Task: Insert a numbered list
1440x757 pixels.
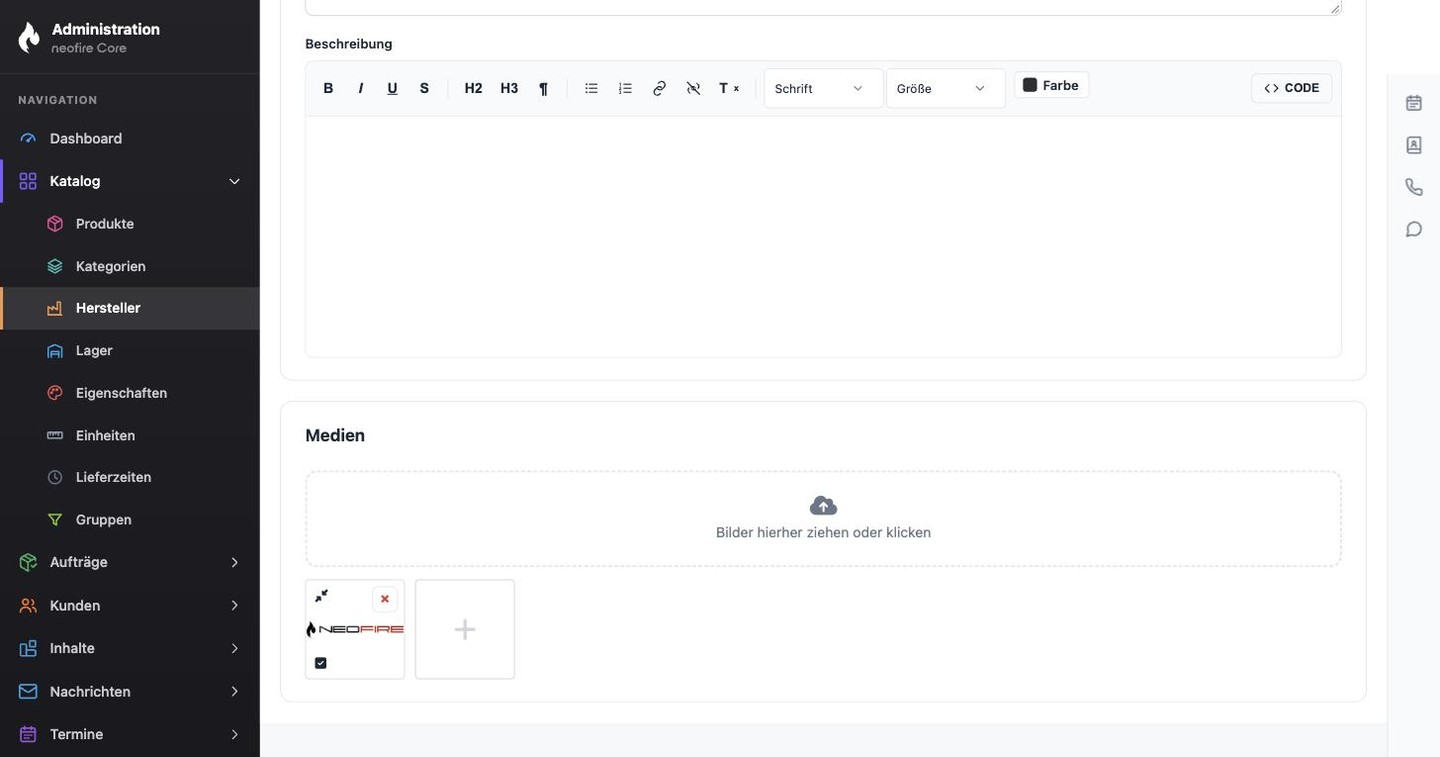Action: (x=625, y=88)
